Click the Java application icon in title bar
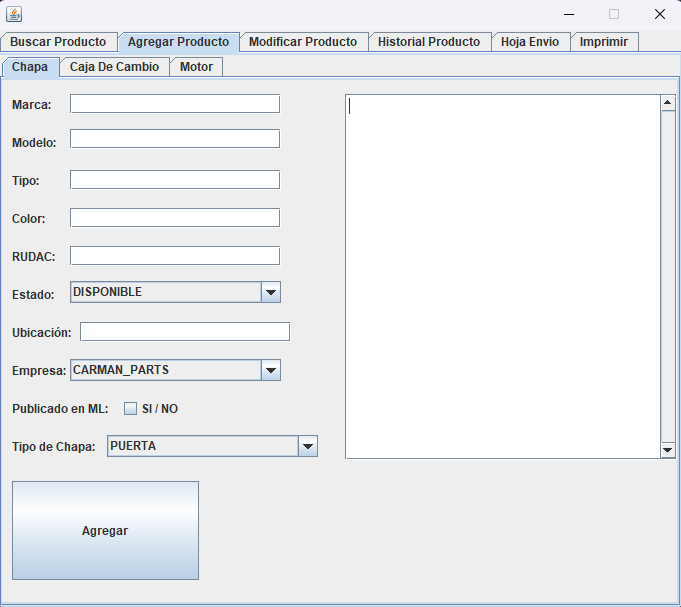Viewport: 681px width, 607px height. click(x=14, y=14)
